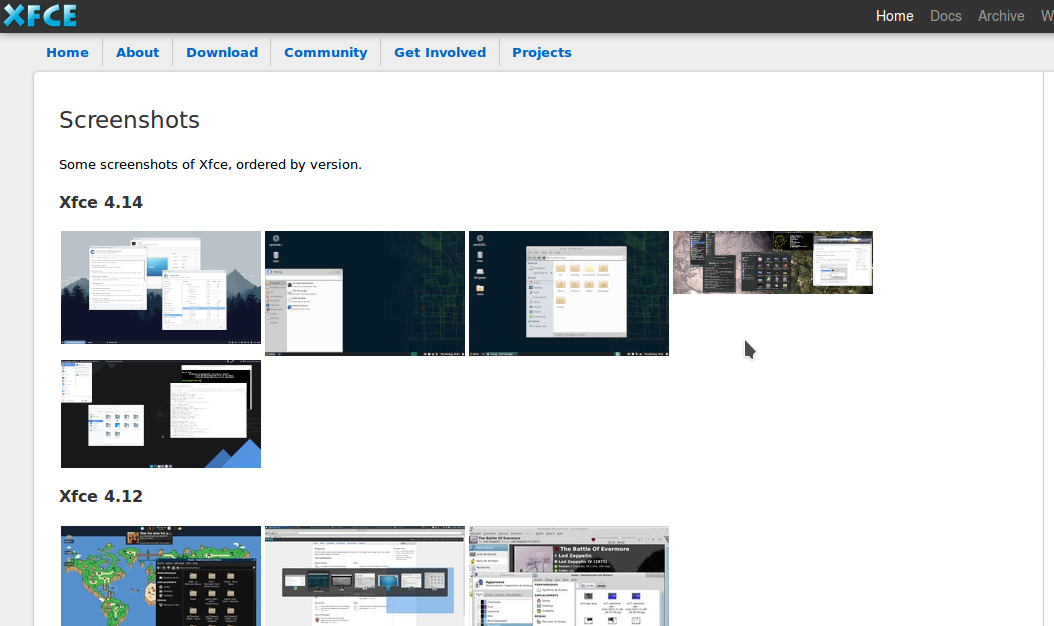Open the Home link in the top dark bar
Viewport: 1054px width, 626px height.
pyautogui.click(x=894, y=16)
